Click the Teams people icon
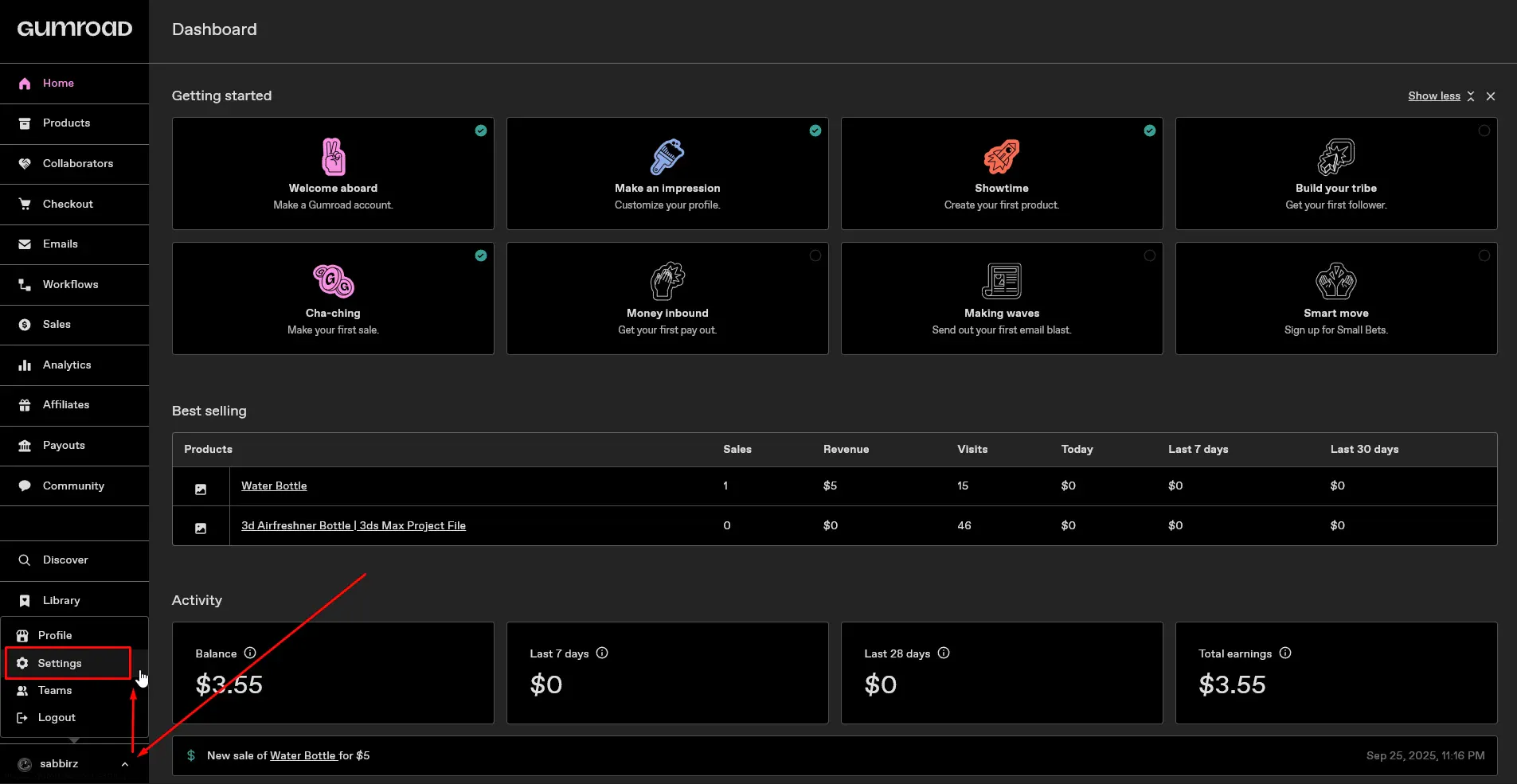 coord(22,691)
